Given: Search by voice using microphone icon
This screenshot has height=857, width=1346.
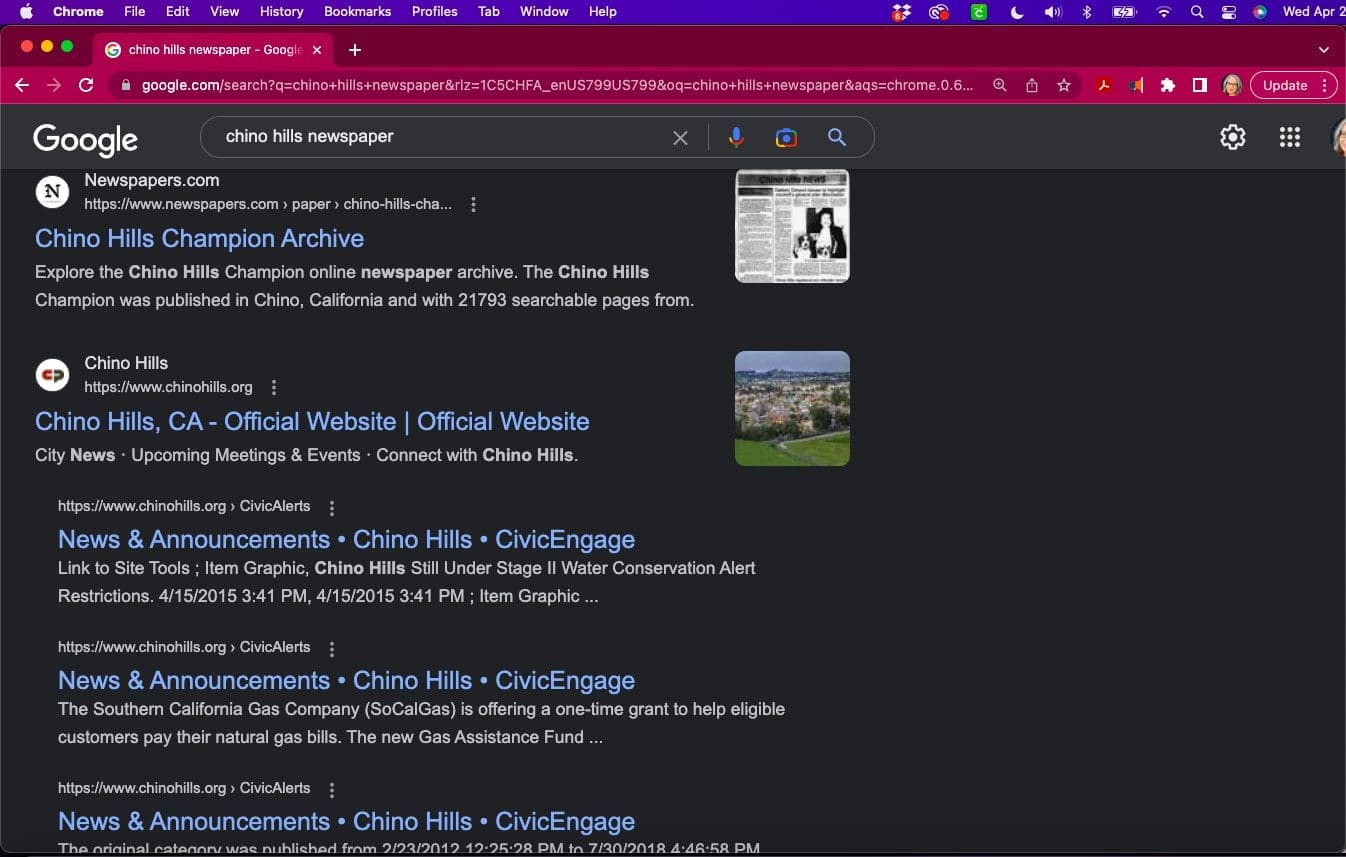Looking at the screenshot, I should pyautogui.click(x=736, y=138).
